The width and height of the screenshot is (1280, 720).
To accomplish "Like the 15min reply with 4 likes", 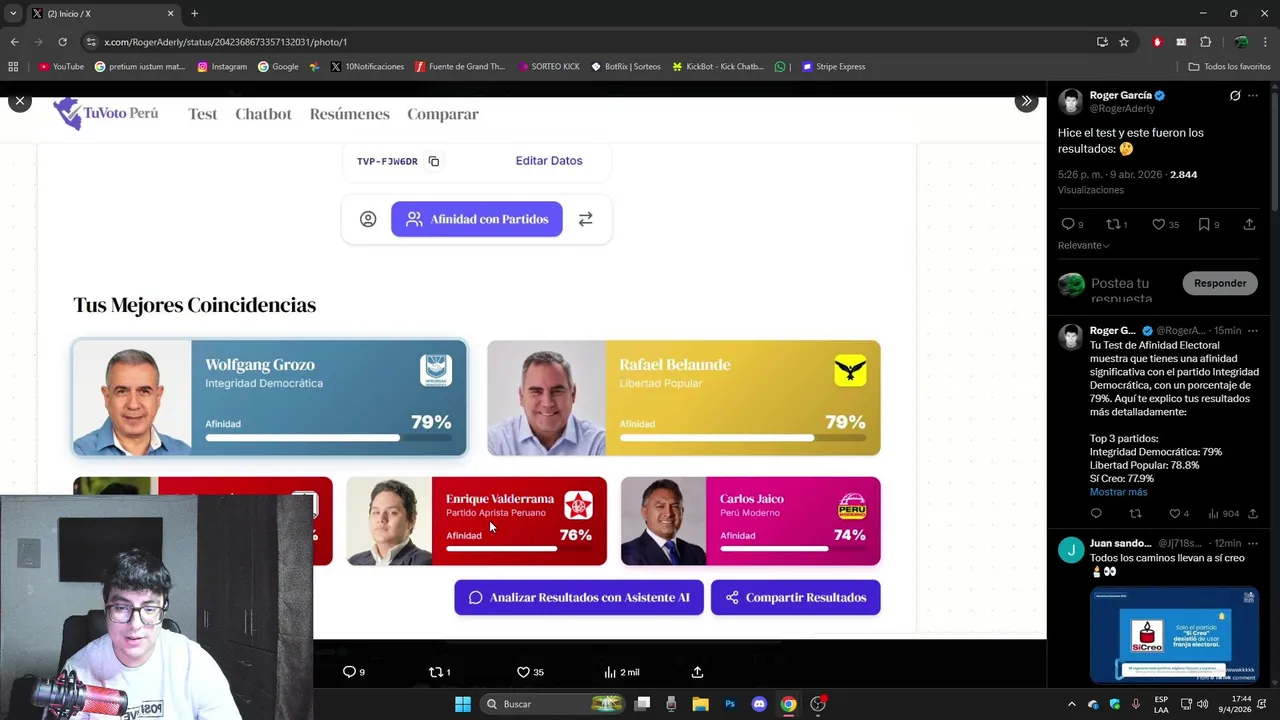I will pos(1175,514).
